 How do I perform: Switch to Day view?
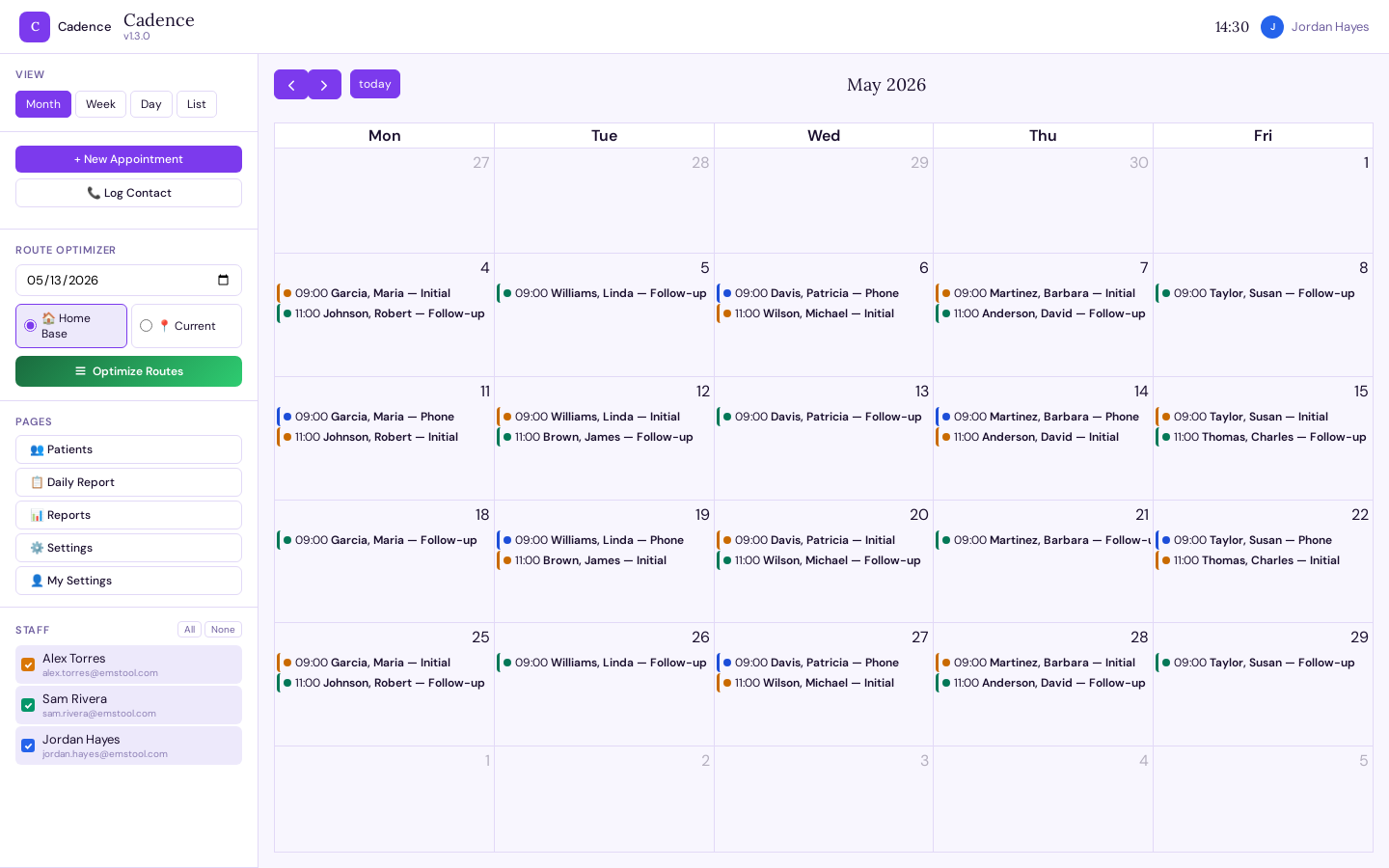(151, 104)
